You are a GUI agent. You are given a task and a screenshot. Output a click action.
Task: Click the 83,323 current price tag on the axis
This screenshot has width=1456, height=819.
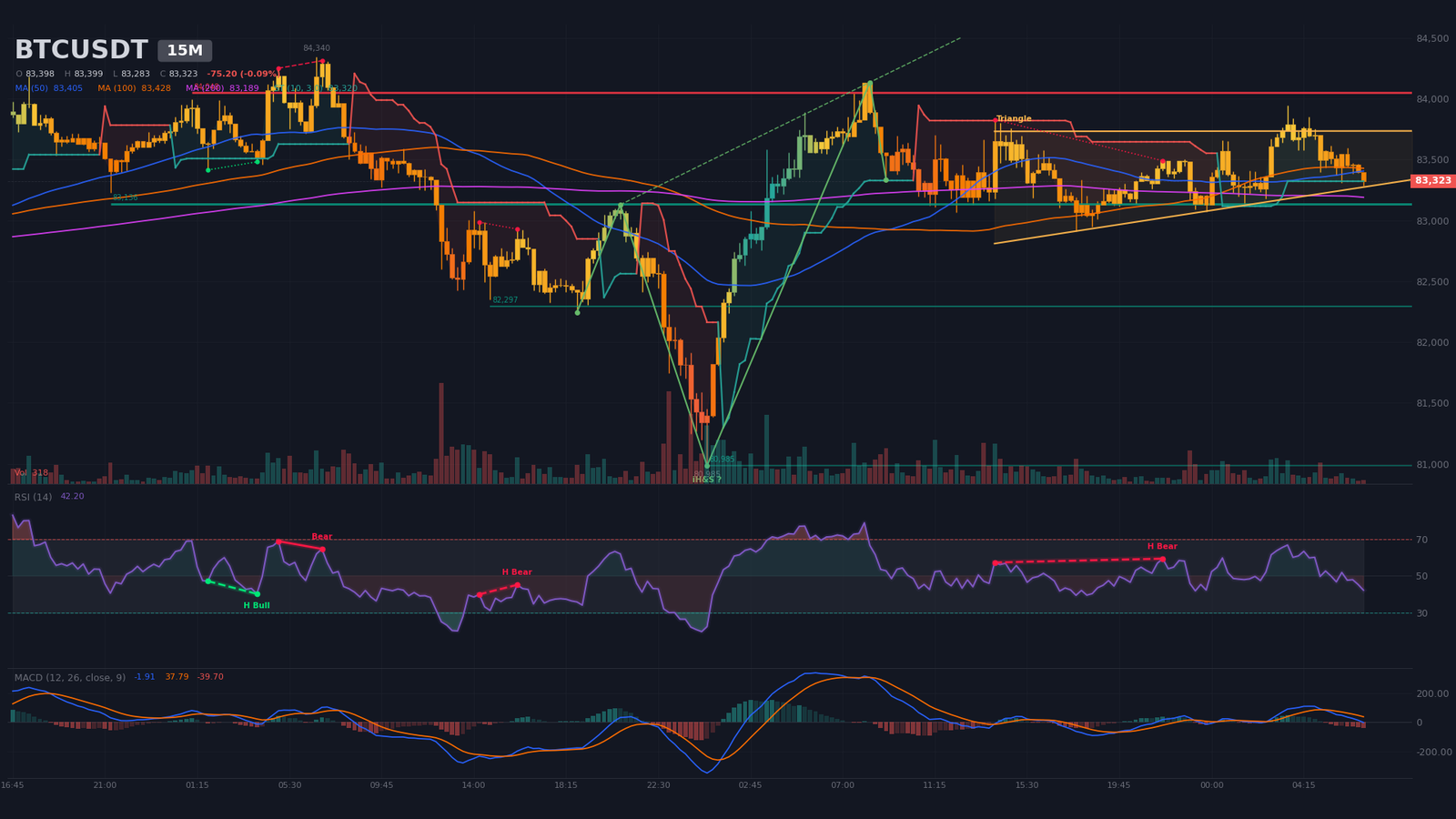pyautogui.click(x=1433, y=181)
